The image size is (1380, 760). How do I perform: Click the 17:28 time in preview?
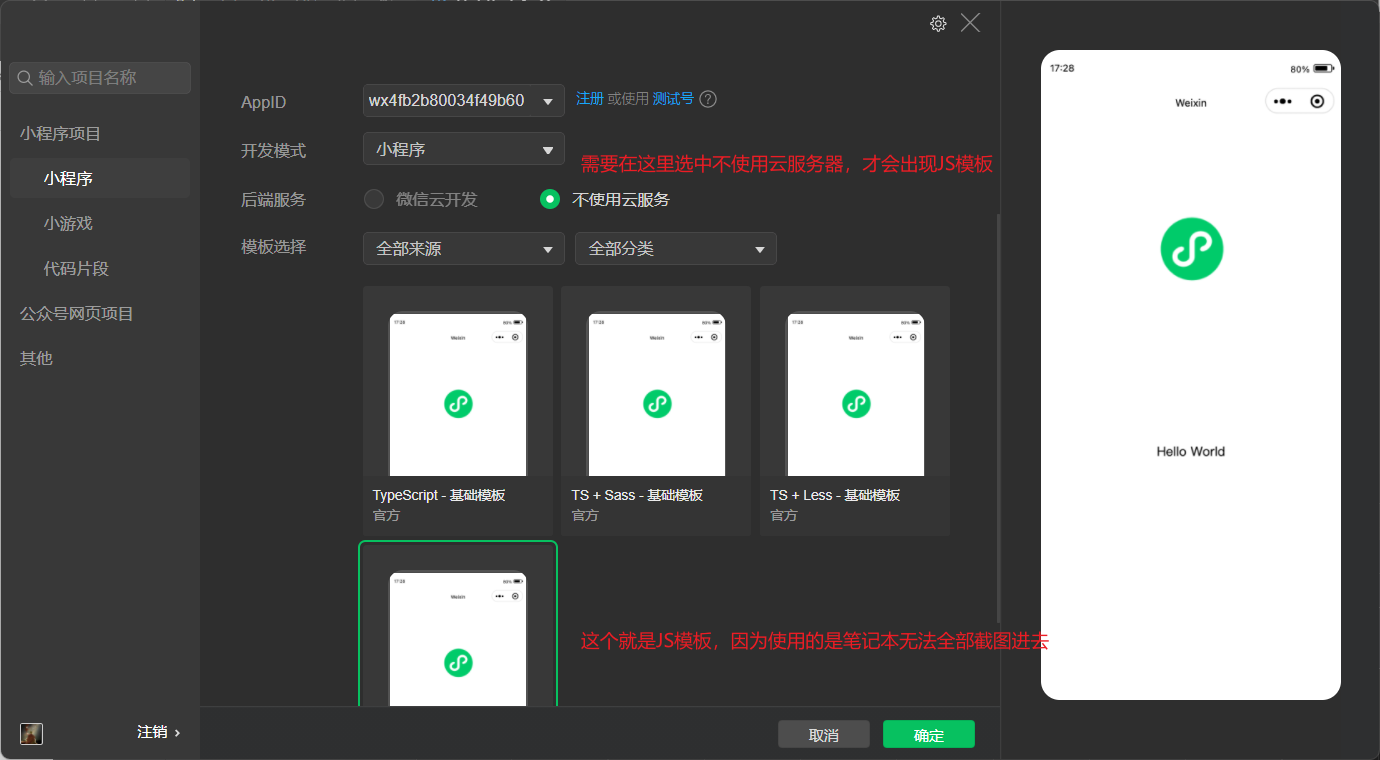1062,68
